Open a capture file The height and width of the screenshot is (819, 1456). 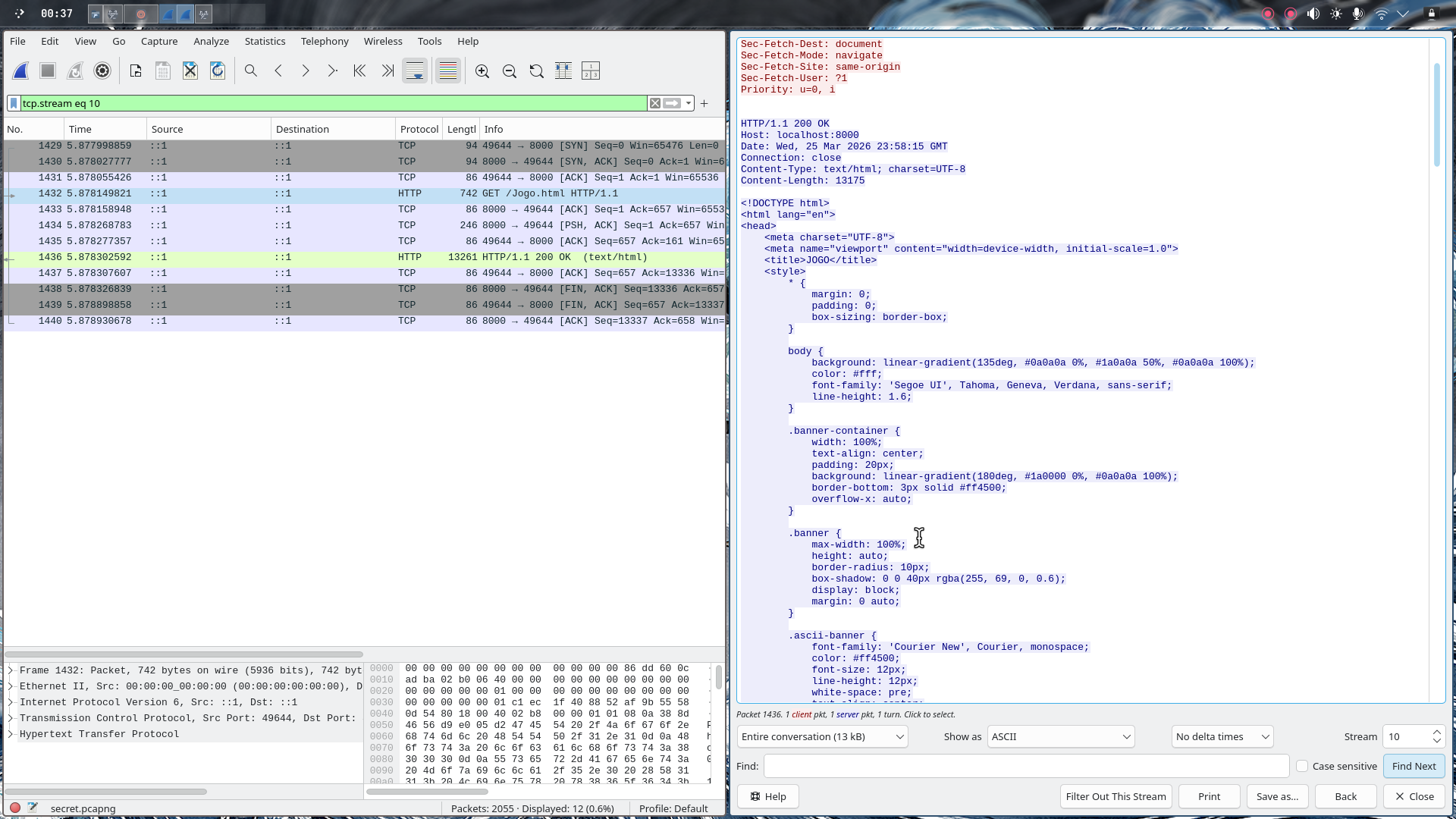pyautogui.click(x=136, y=71)
